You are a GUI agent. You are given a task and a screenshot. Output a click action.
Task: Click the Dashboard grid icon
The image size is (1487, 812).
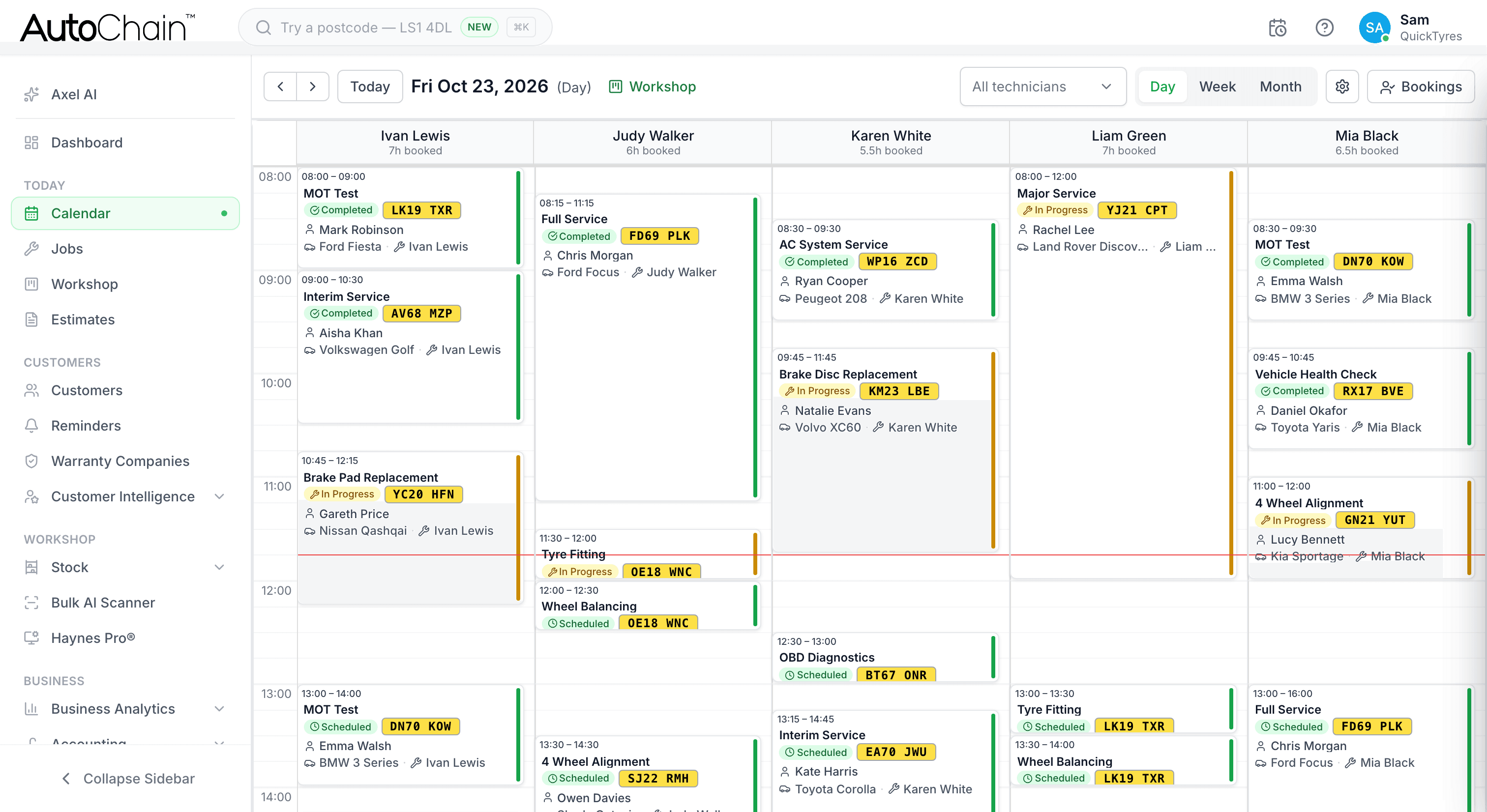click(x=31, y=143)
